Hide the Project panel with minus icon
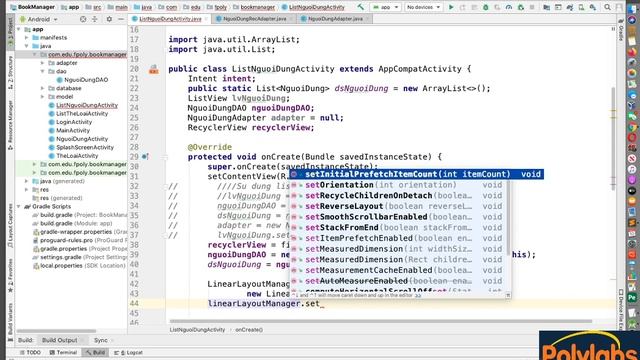 pos(121,19)
